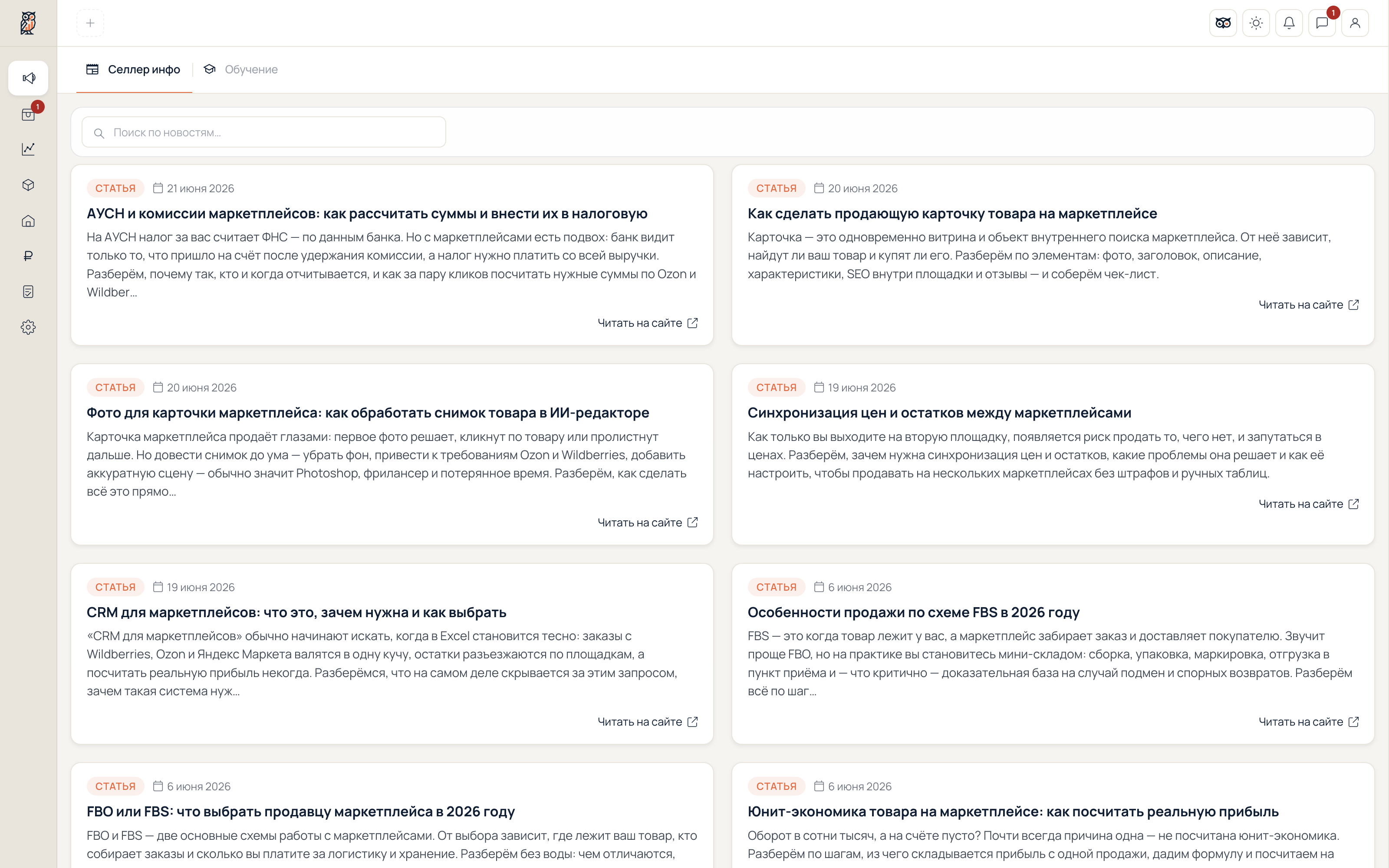Read Особенности FBS article on site link
The height and width of the screenshot is (868, 1389).
(1309, 722)
